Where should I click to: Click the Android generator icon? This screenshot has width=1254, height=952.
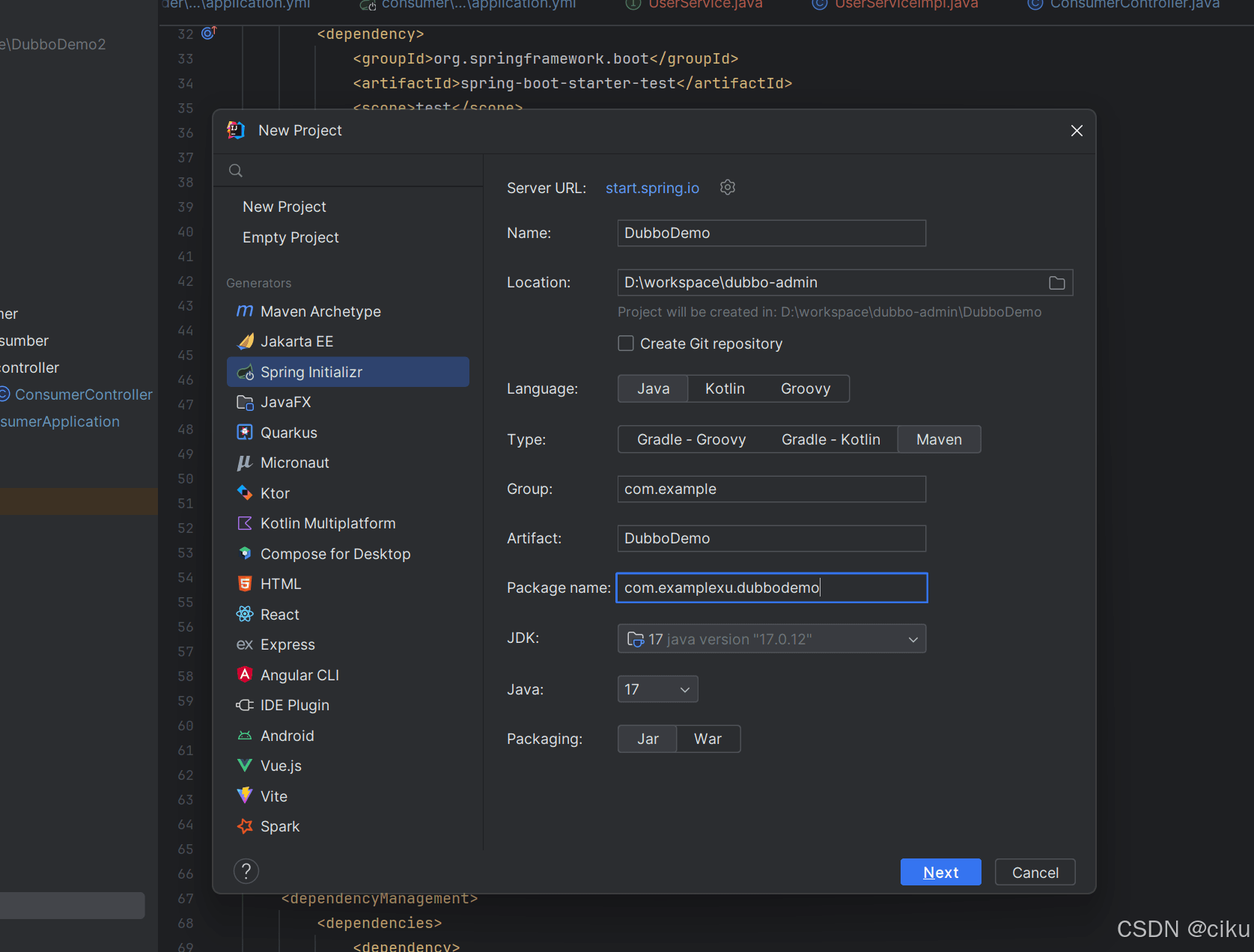click(245, 736)
